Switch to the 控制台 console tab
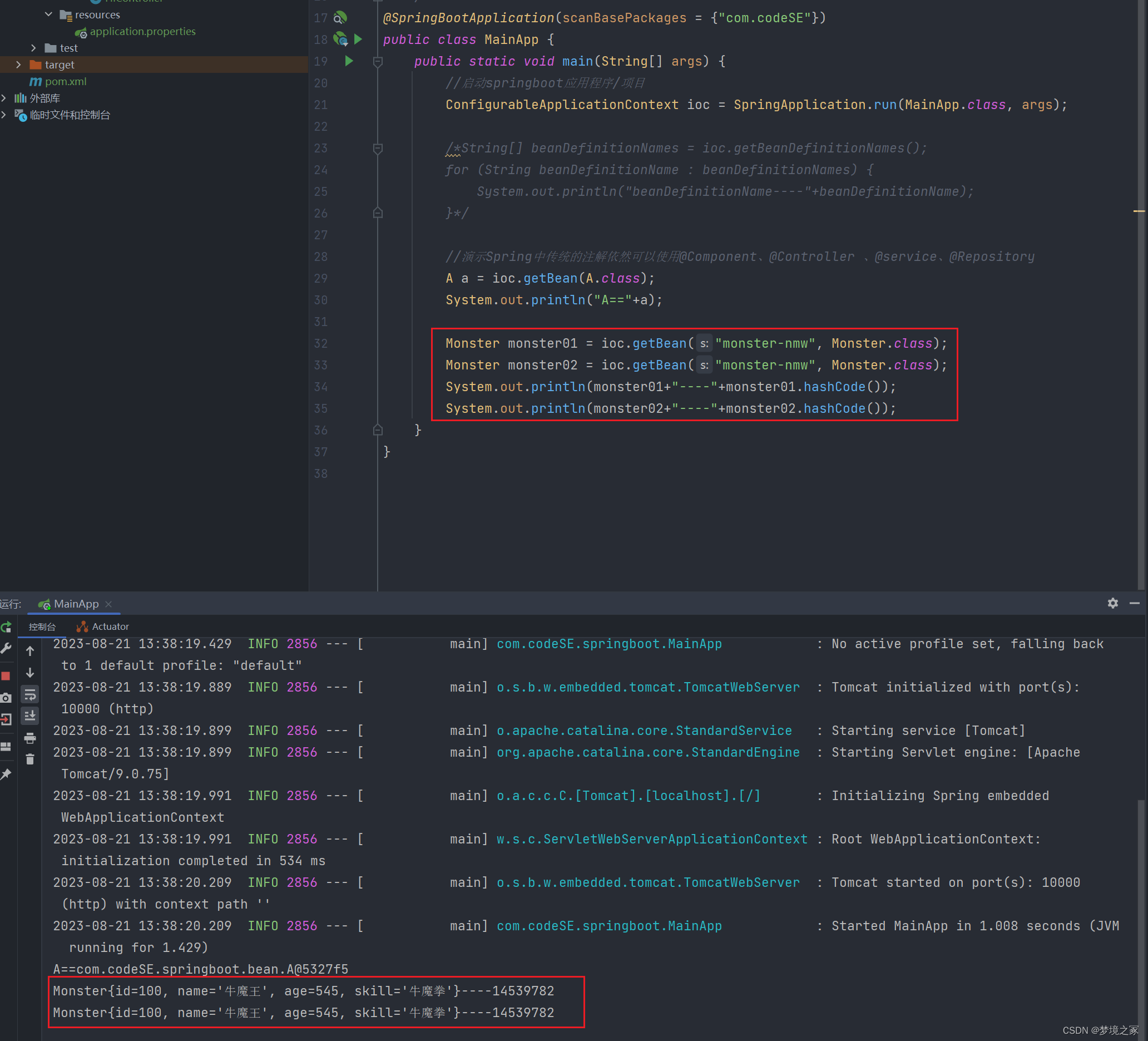The width and height of the screenshot is (1148, 1041). [43, 626]
